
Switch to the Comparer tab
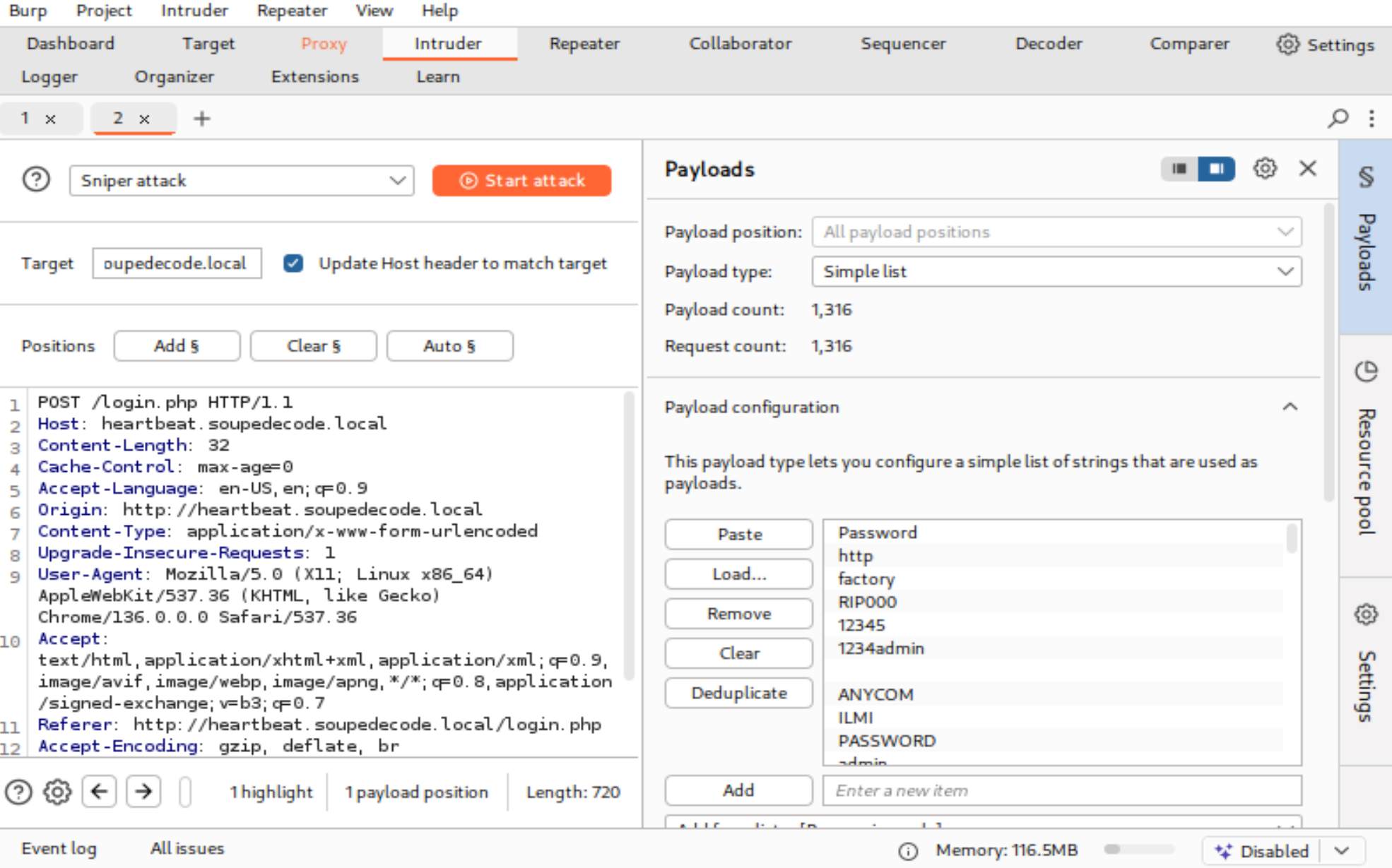(1189, 44)
